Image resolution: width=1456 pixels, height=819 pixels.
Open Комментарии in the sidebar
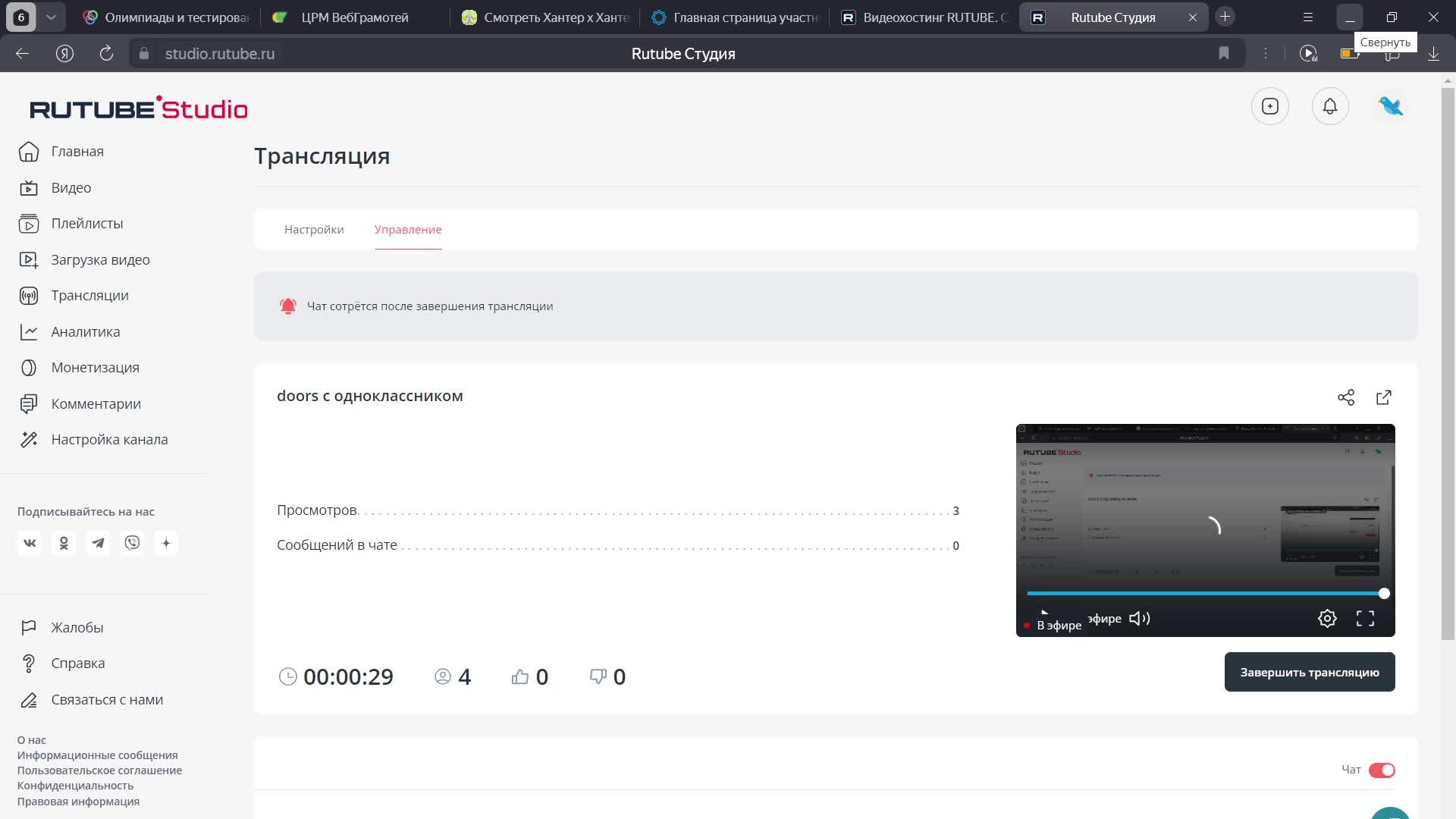(x=80, y=404)
